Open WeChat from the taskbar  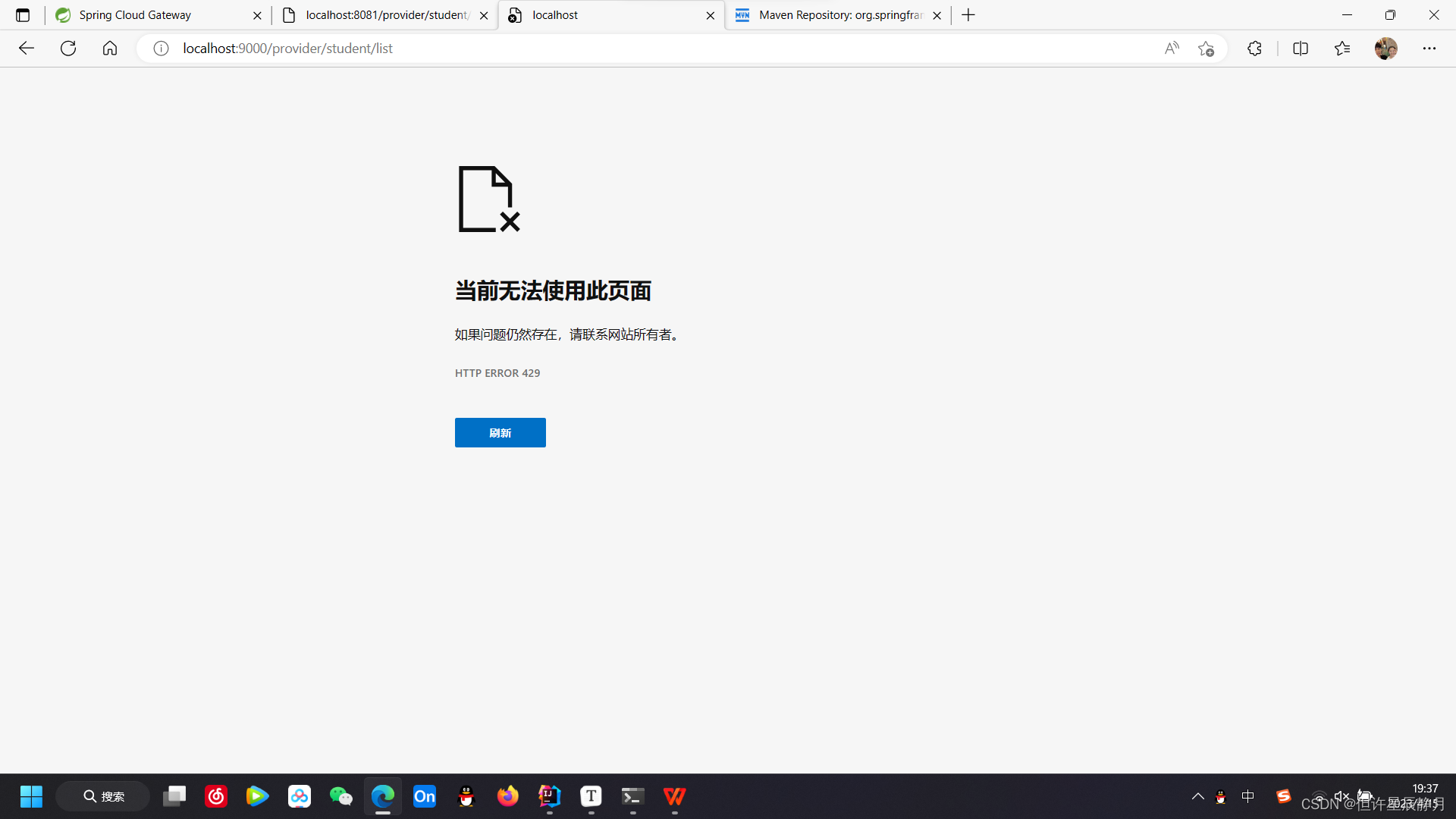click(x=340, y=796)
